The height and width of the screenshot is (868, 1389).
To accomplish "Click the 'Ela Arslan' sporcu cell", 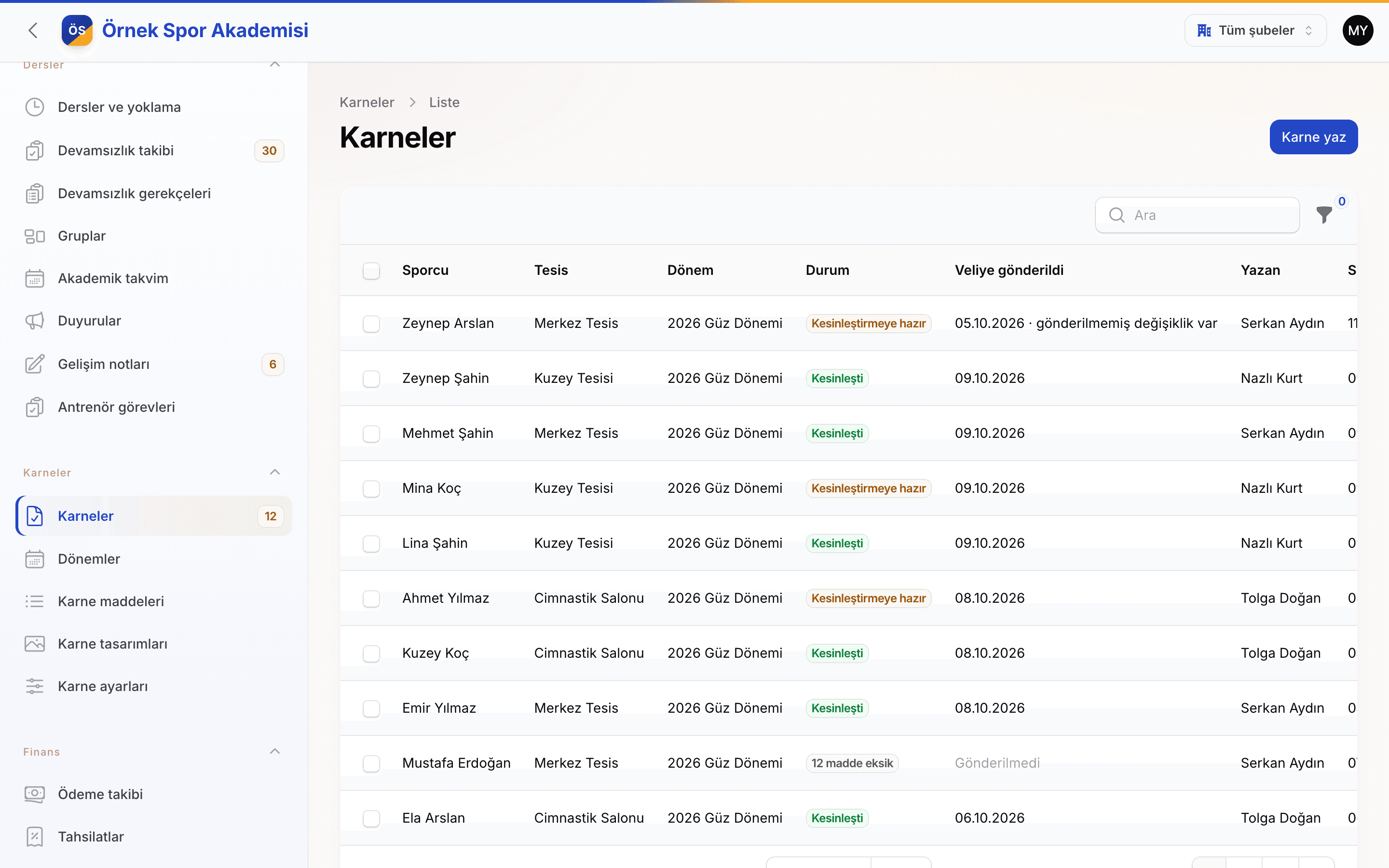I will coord(434,818).
